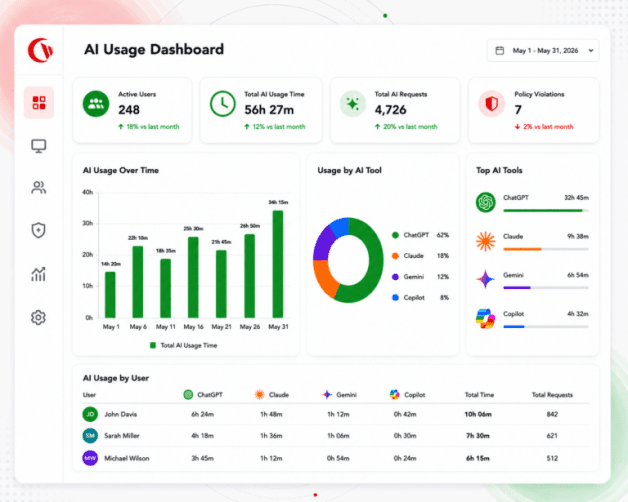Click the Copilot icon in table header
This screenshot has width=628, height=502.
(395, 395)
